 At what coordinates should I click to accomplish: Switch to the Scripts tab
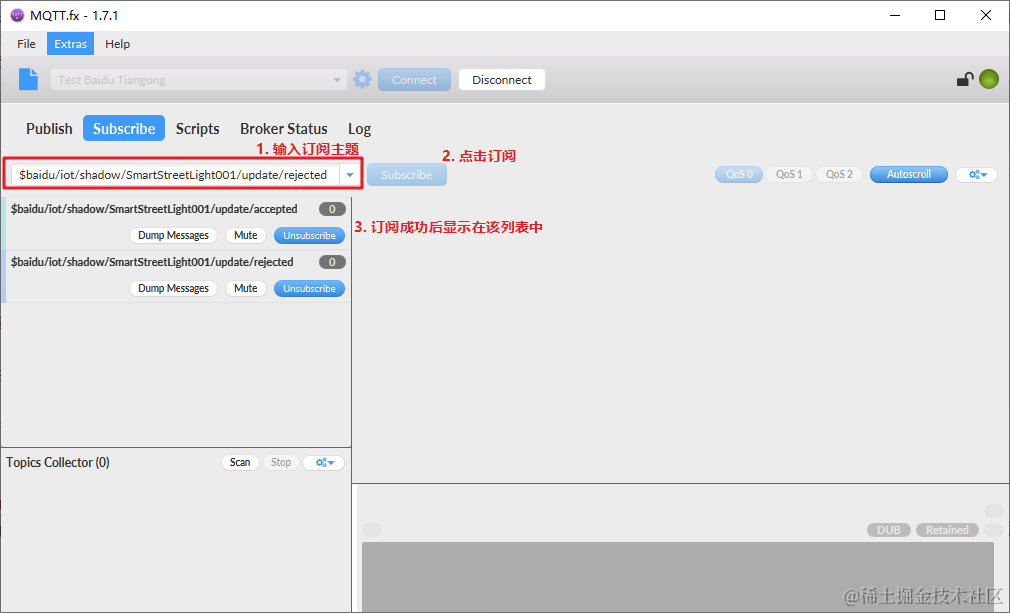[198, 129]
